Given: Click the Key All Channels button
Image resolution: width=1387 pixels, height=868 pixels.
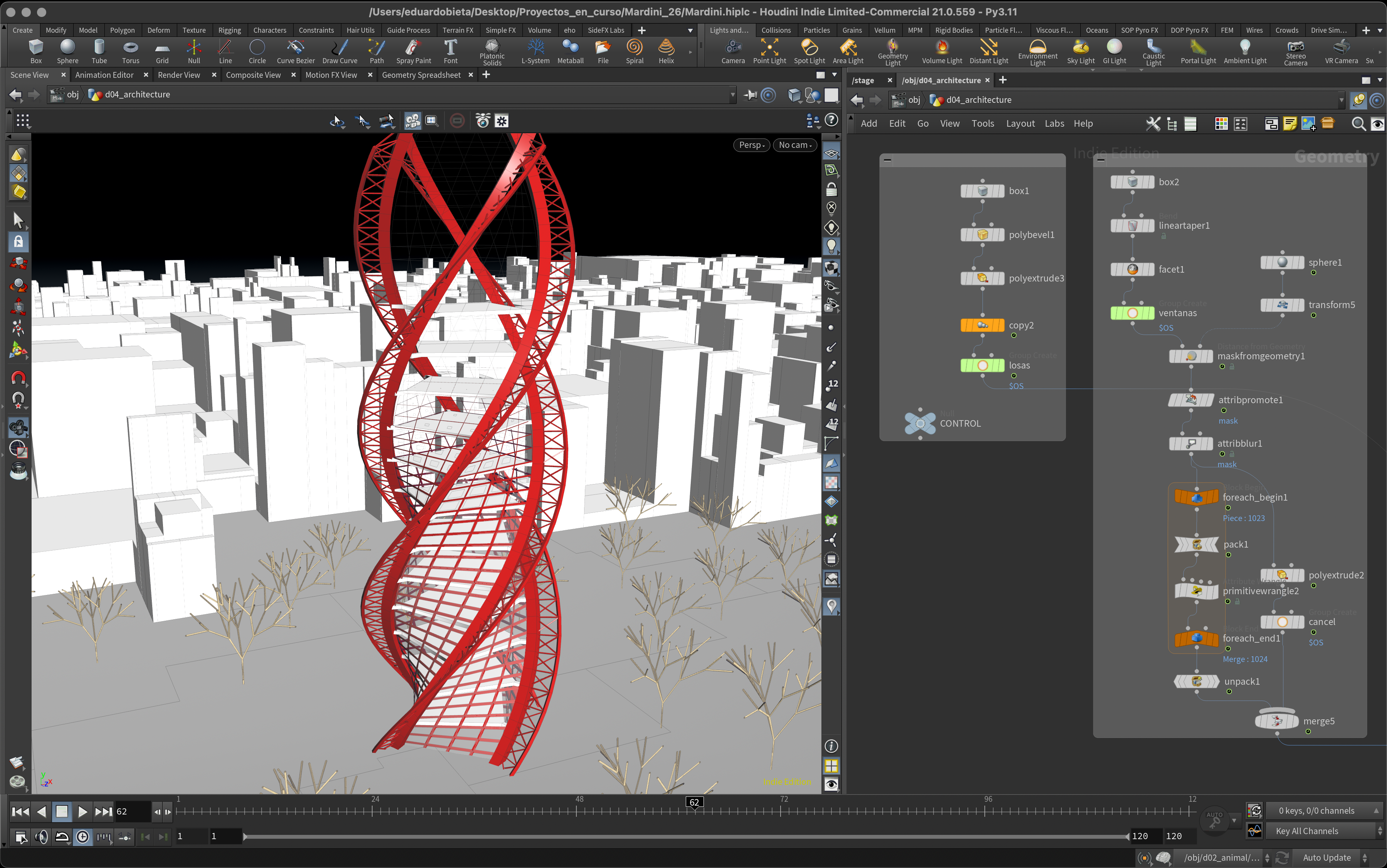Looking at the screenshot, I should pyautogui.click(x=1306, y=831).
